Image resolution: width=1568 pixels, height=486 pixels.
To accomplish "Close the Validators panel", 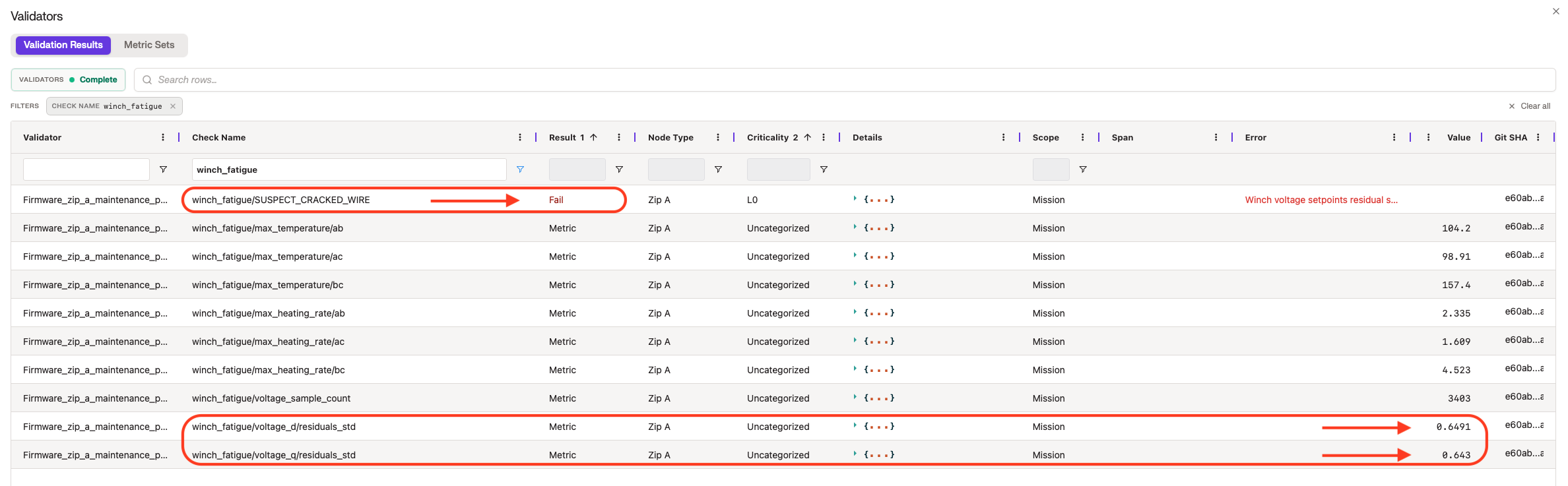I will [x=1556, y=11].
